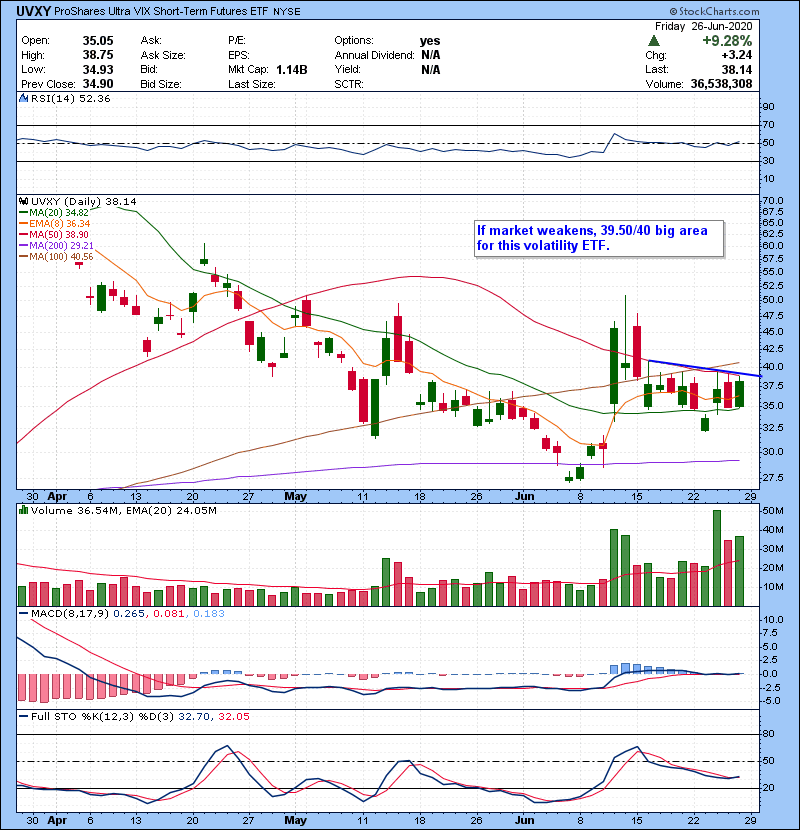Click the RSI(14) 52.36 indicator label

pos(70,98)
